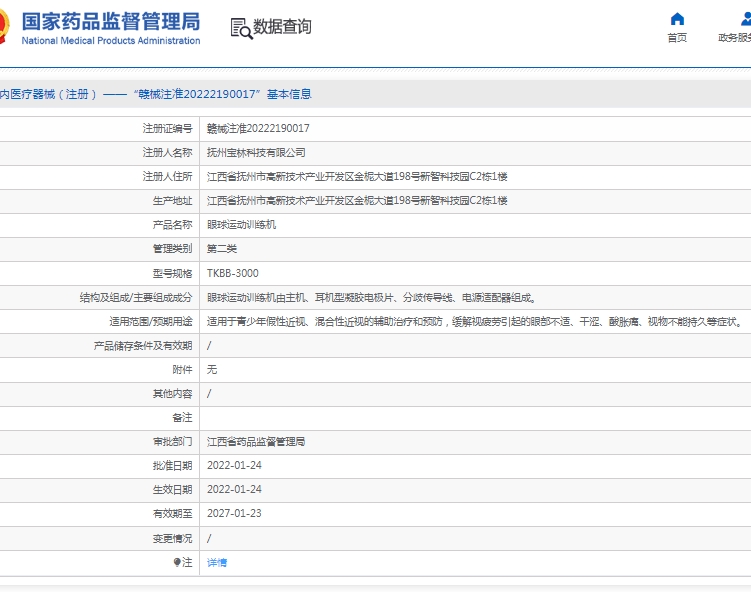Click the 第二类 management category value
751x592 pixels.
[222, 249]
